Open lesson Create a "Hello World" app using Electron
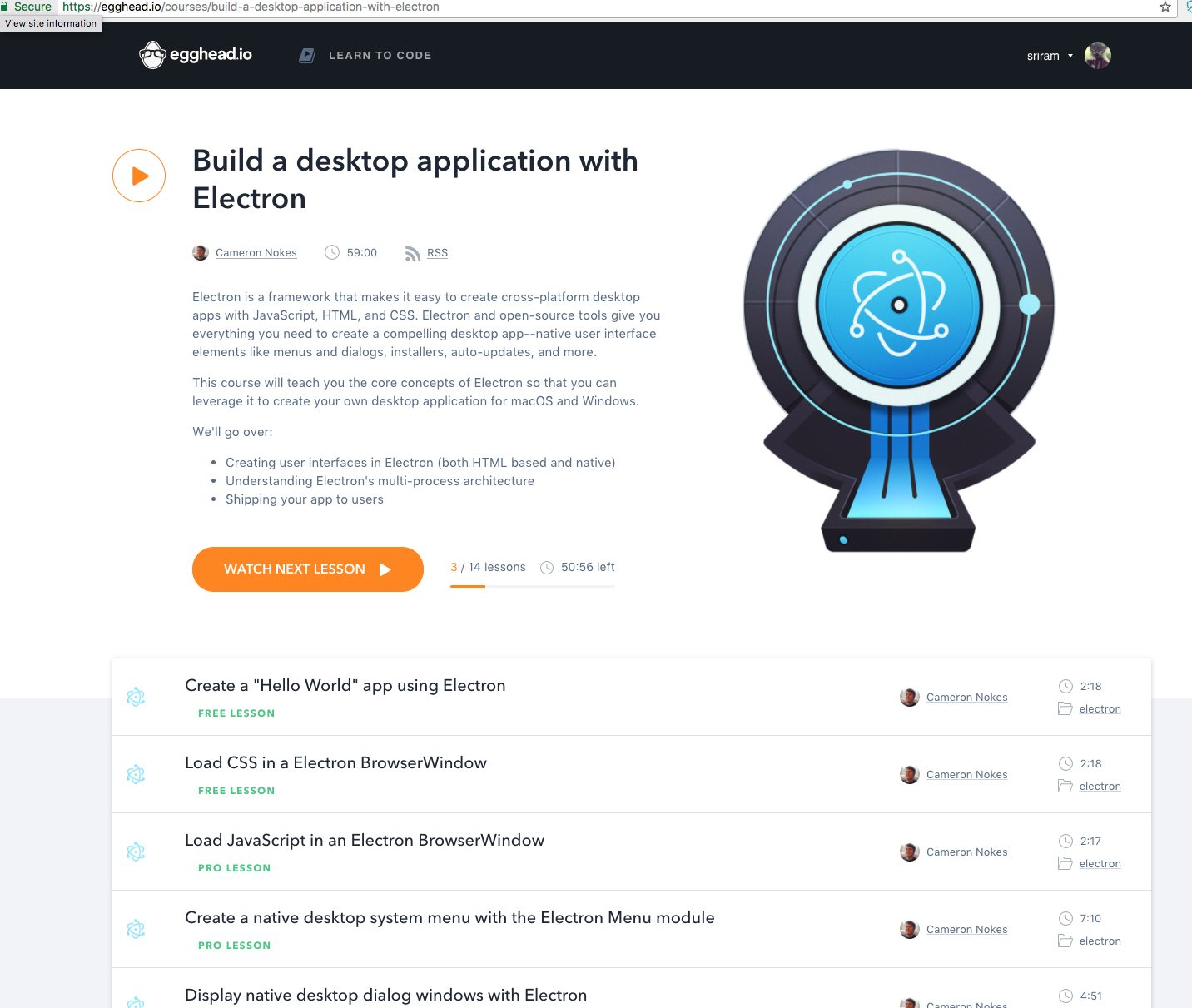 pyautogui.click(x=345, y=685)
